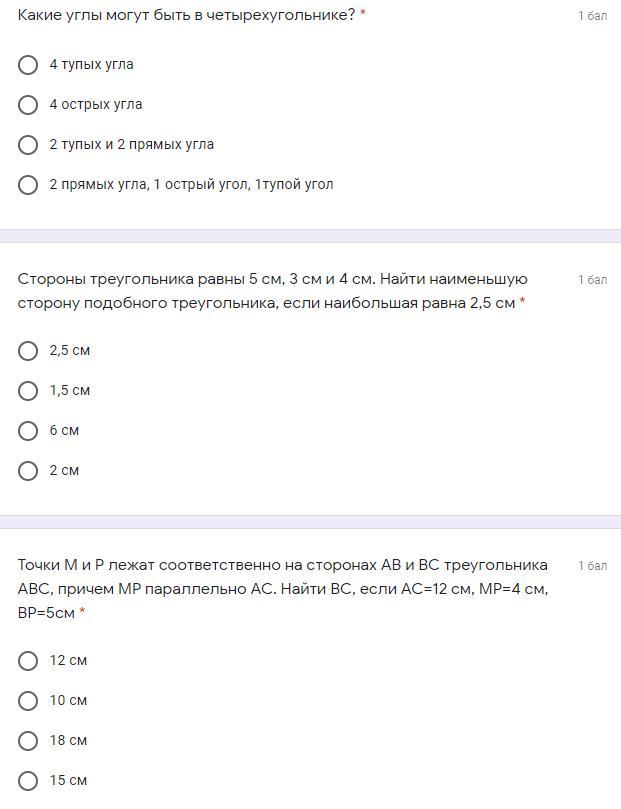Choose the '4 острых угла' answer
The height and width of the screenshot is (809, 621).
pos(28,105)
